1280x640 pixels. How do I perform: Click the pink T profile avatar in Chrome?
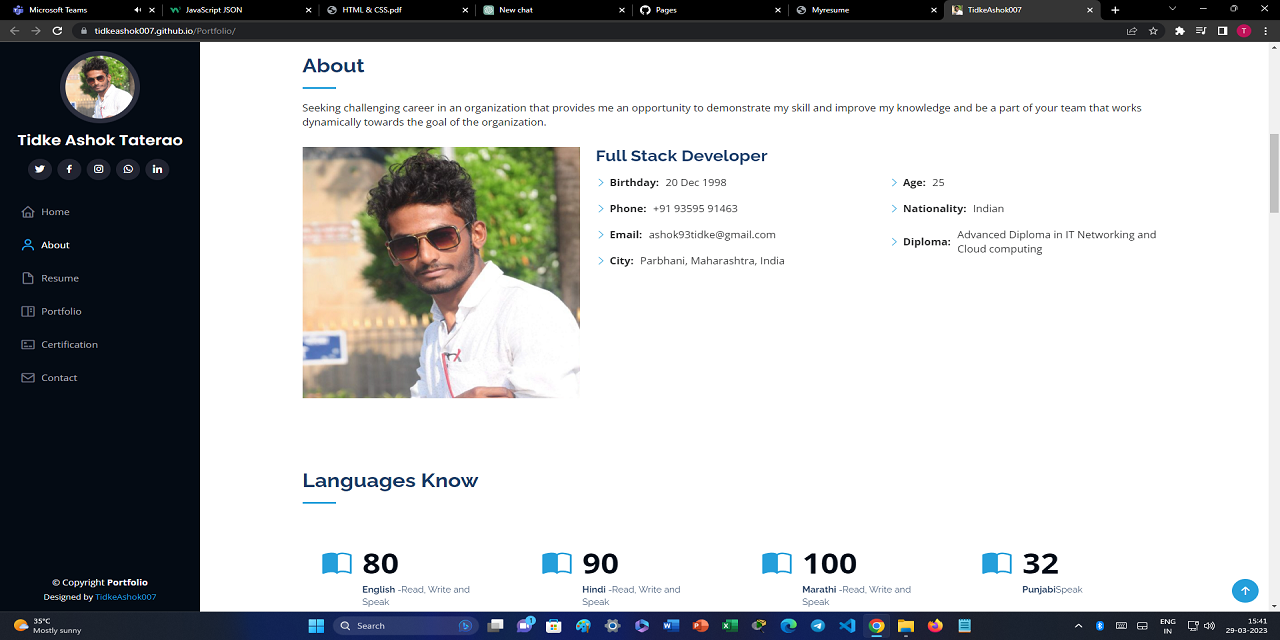tap(1243, 31)
